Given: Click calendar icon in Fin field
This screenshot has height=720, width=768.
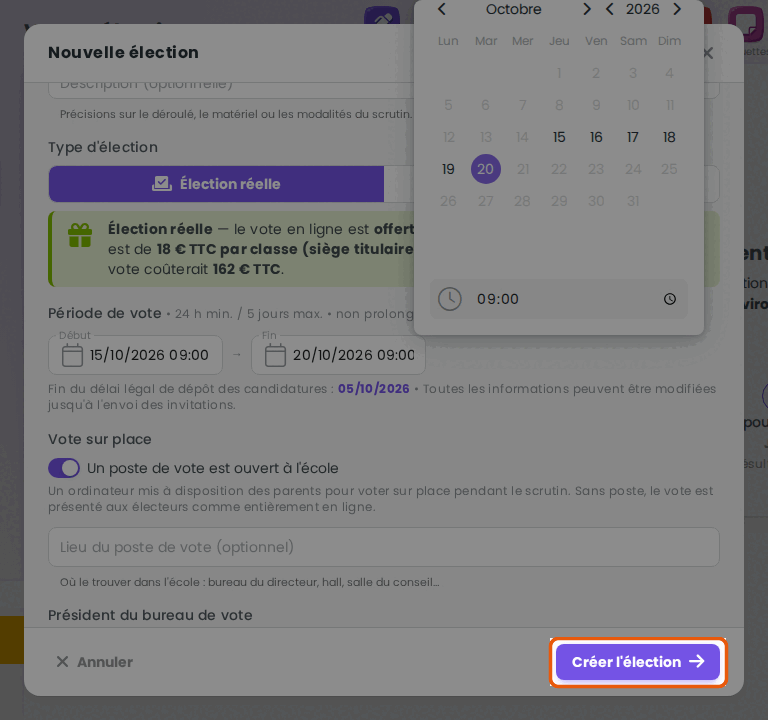Looking at the screenshot, I should coord(275,355).
